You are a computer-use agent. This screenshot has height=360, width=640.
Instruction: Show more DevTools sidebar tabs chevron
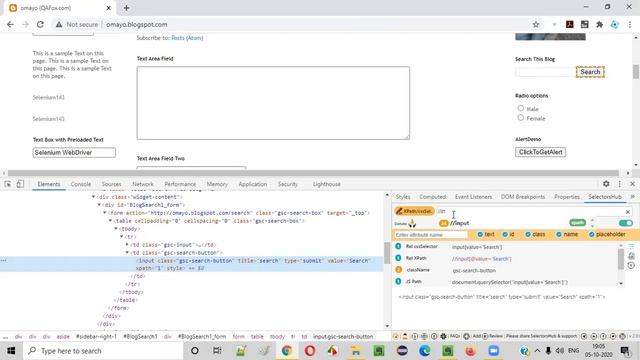coord(633,197)
